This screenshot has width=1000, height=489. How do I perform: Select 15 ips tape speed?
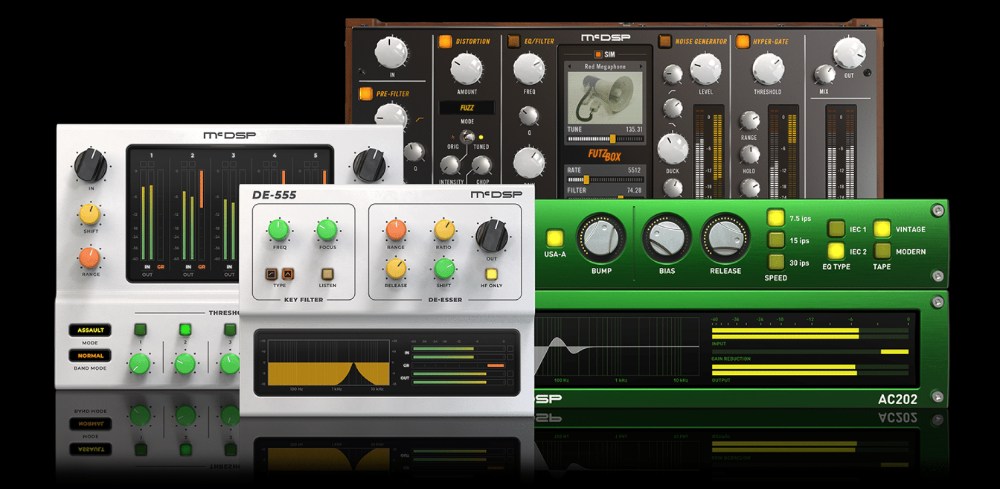776,240
